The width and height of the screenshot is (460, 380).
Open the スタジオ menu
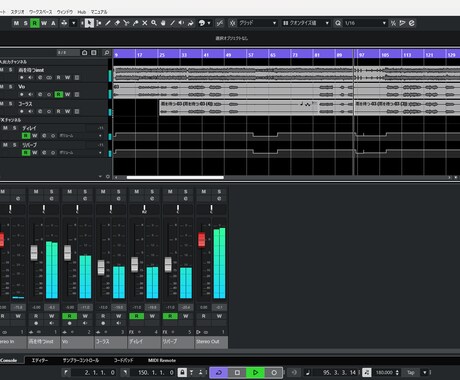17,12
